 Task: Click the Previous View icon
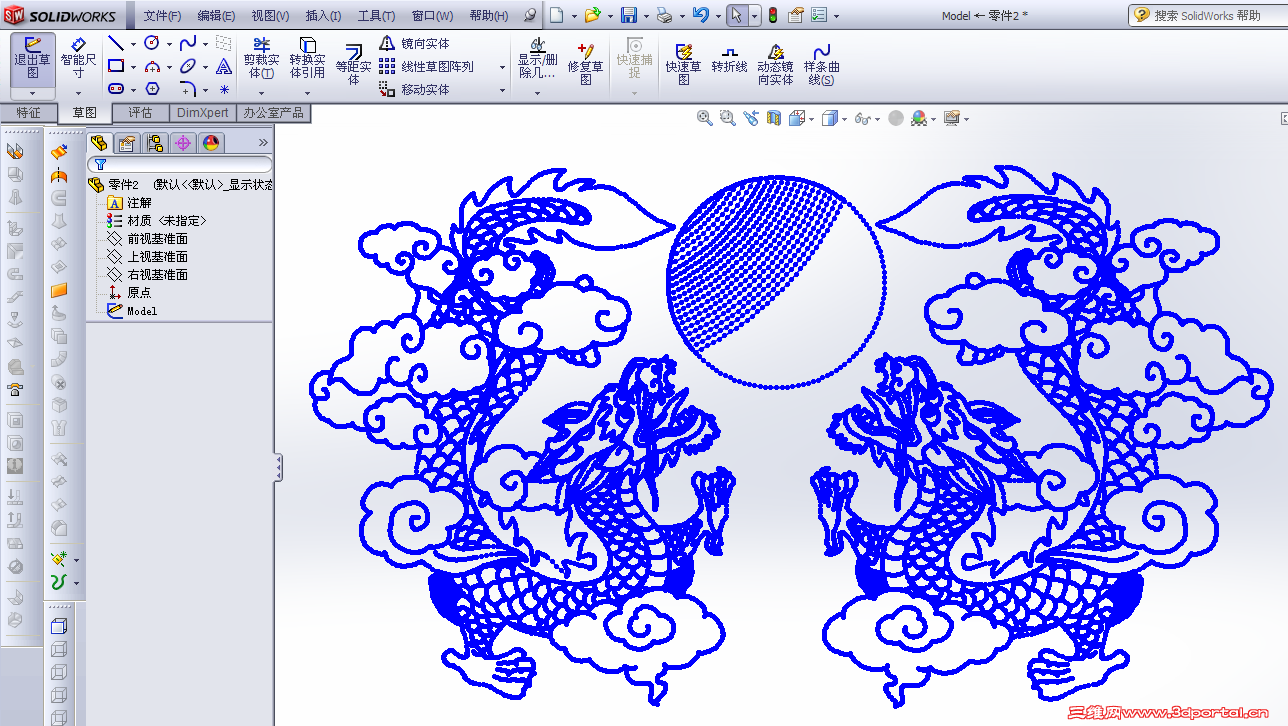[750, 118]
